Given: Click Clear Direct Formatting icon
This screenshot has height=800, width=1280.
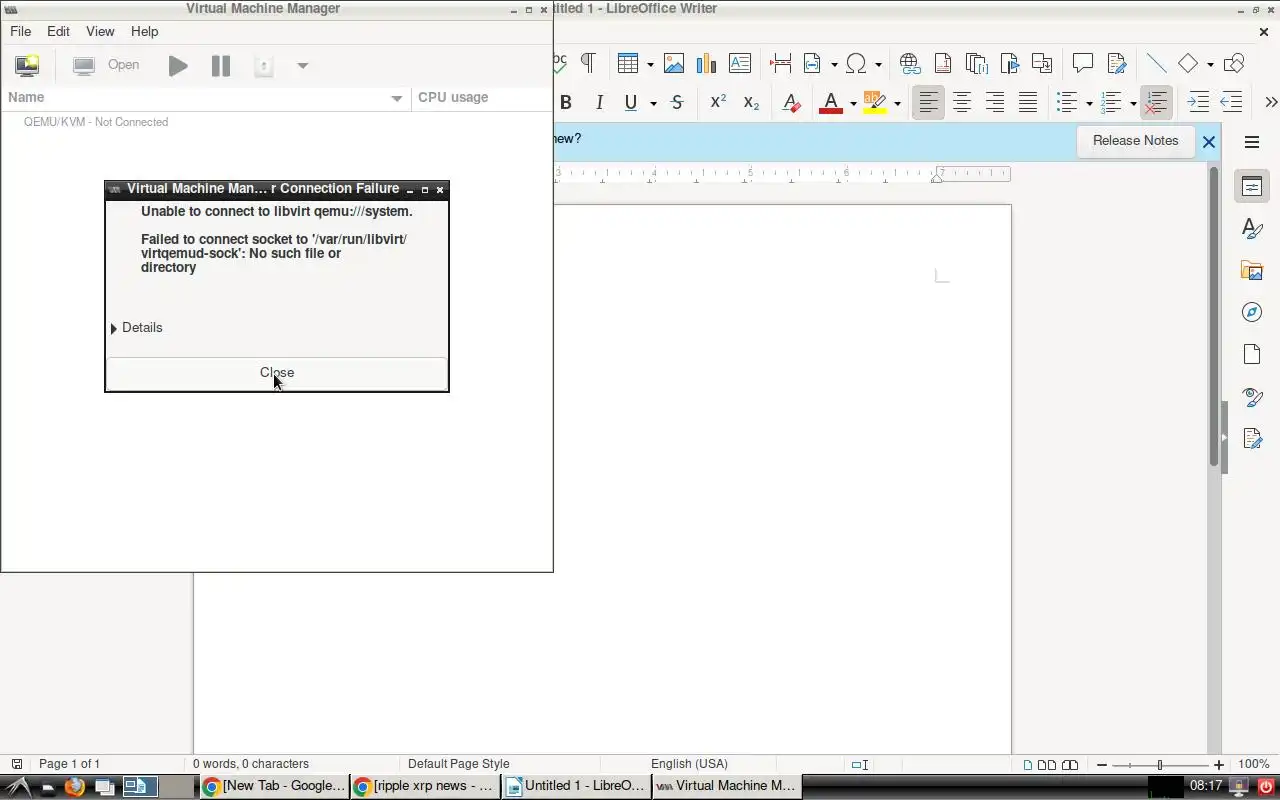Looking at the screenshot, I should click(791, 102).
